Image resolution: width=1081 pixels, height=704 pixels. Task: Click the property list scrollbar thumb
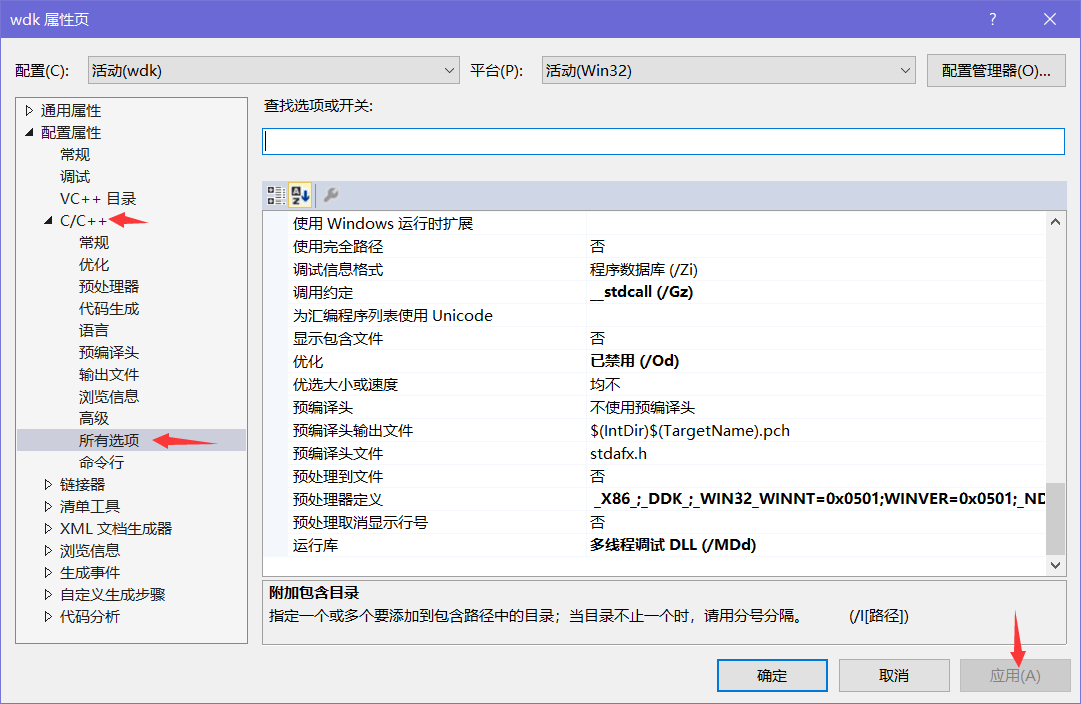[x=1055, y=519]
